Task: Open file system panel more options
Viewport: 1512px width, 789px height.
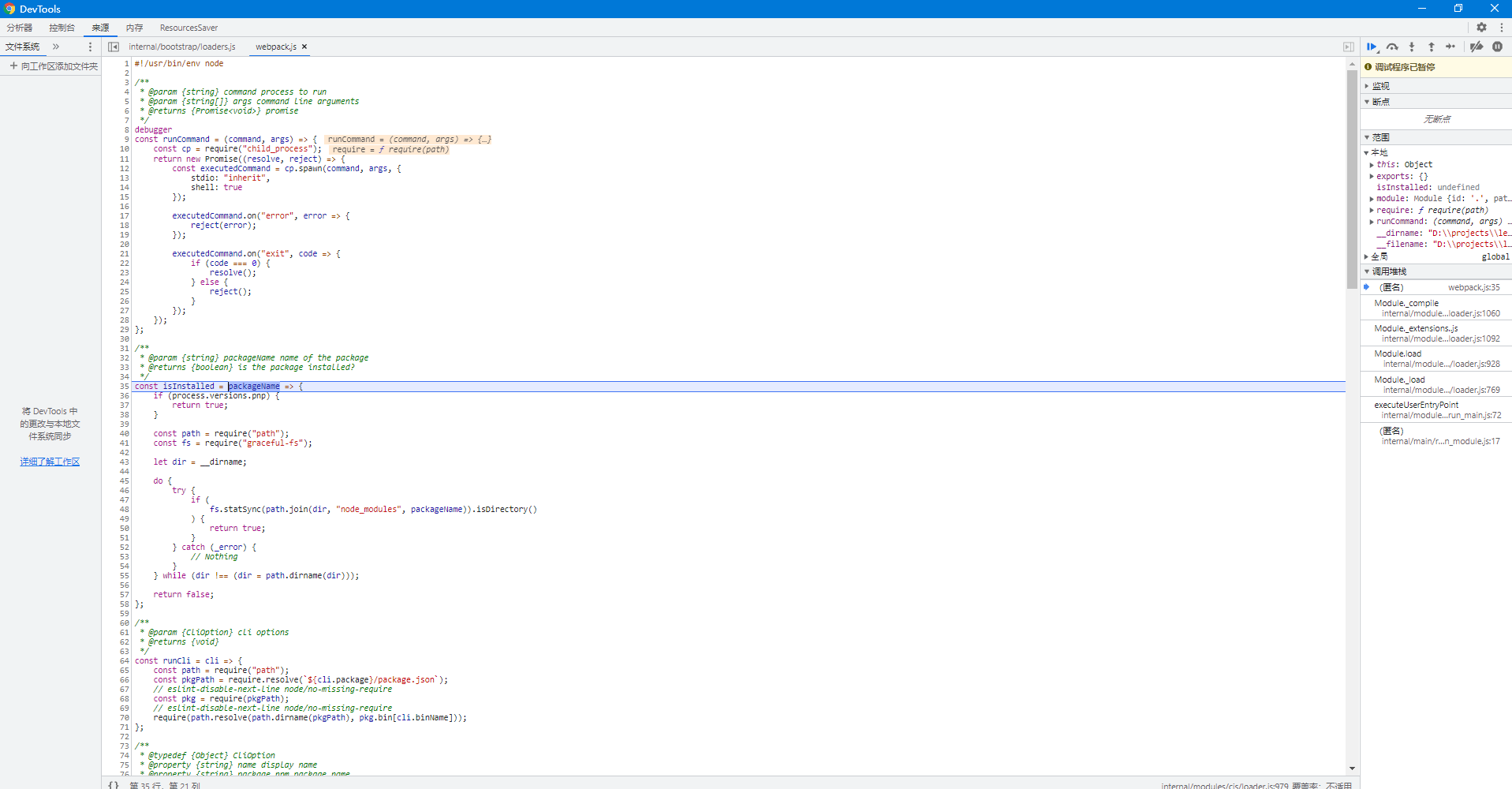Action: tap(90, 47)
